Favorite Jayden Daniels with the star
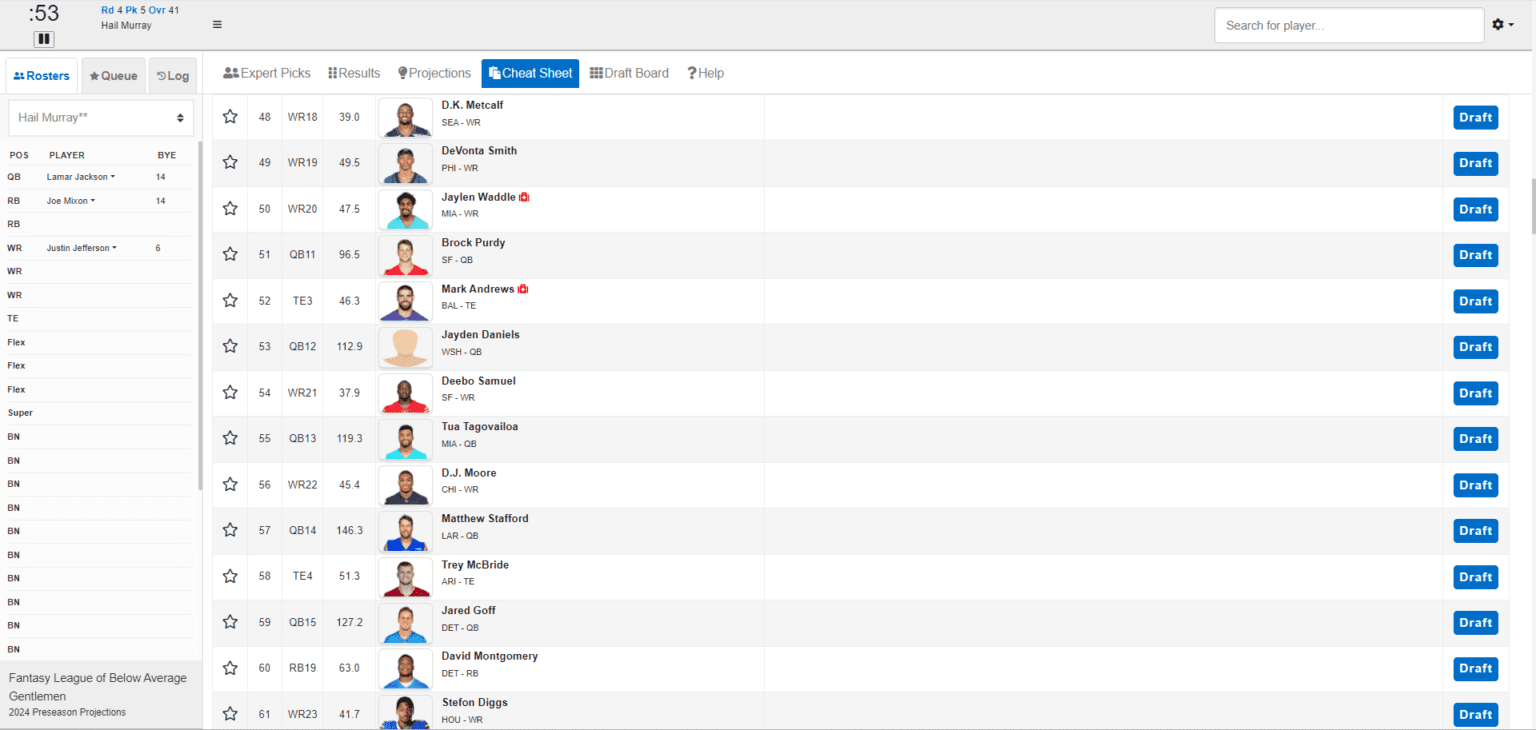This screenshot has height=730, width=1536. [x=230, y=346]
